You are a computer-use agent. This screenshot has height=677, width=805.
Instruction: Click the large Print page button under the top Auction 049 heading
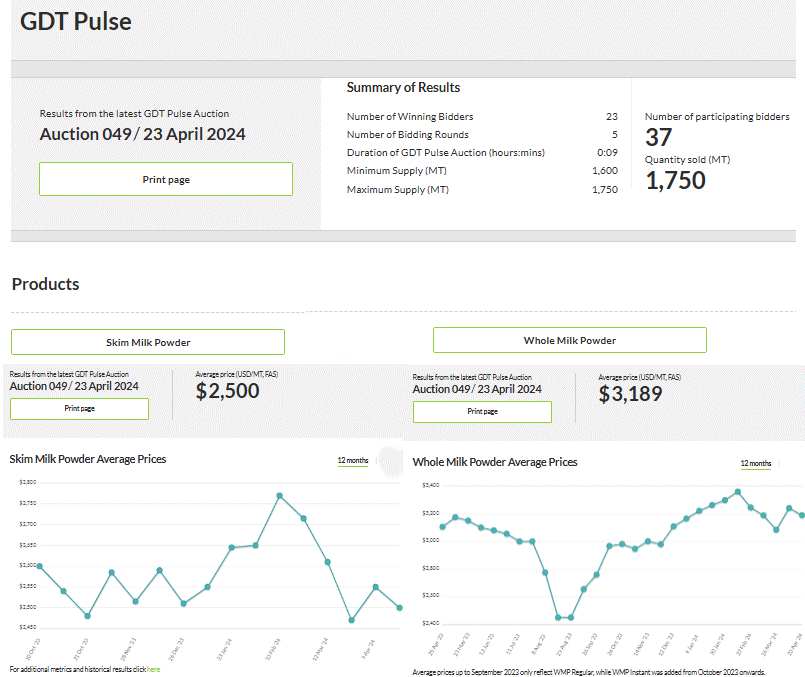tap(166, 179)
